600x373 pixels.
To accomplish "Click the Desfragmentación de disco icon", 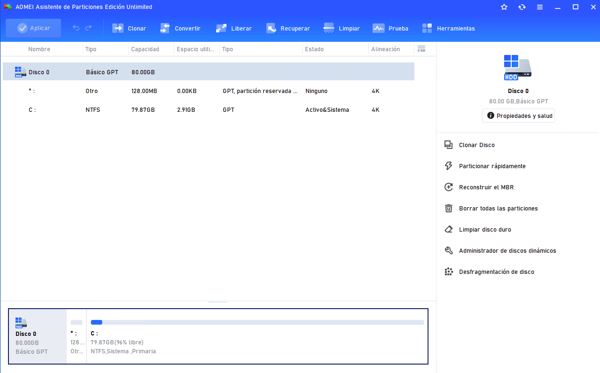I will (x=448, y=272).
